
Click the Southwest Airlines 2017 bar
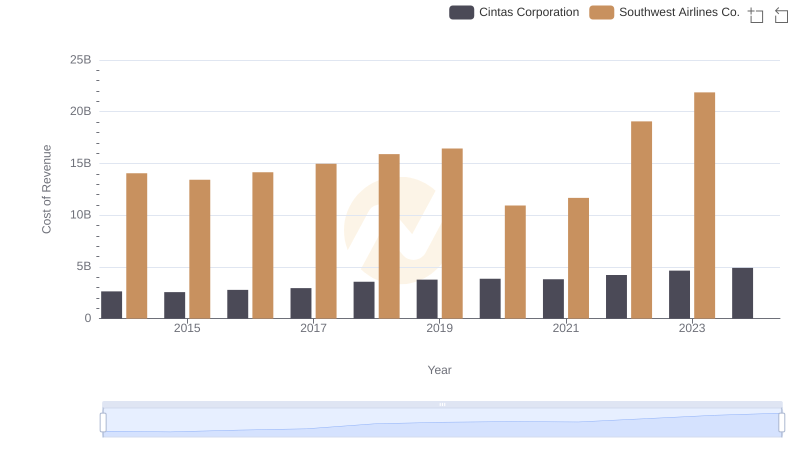click(x=326, y=241)
